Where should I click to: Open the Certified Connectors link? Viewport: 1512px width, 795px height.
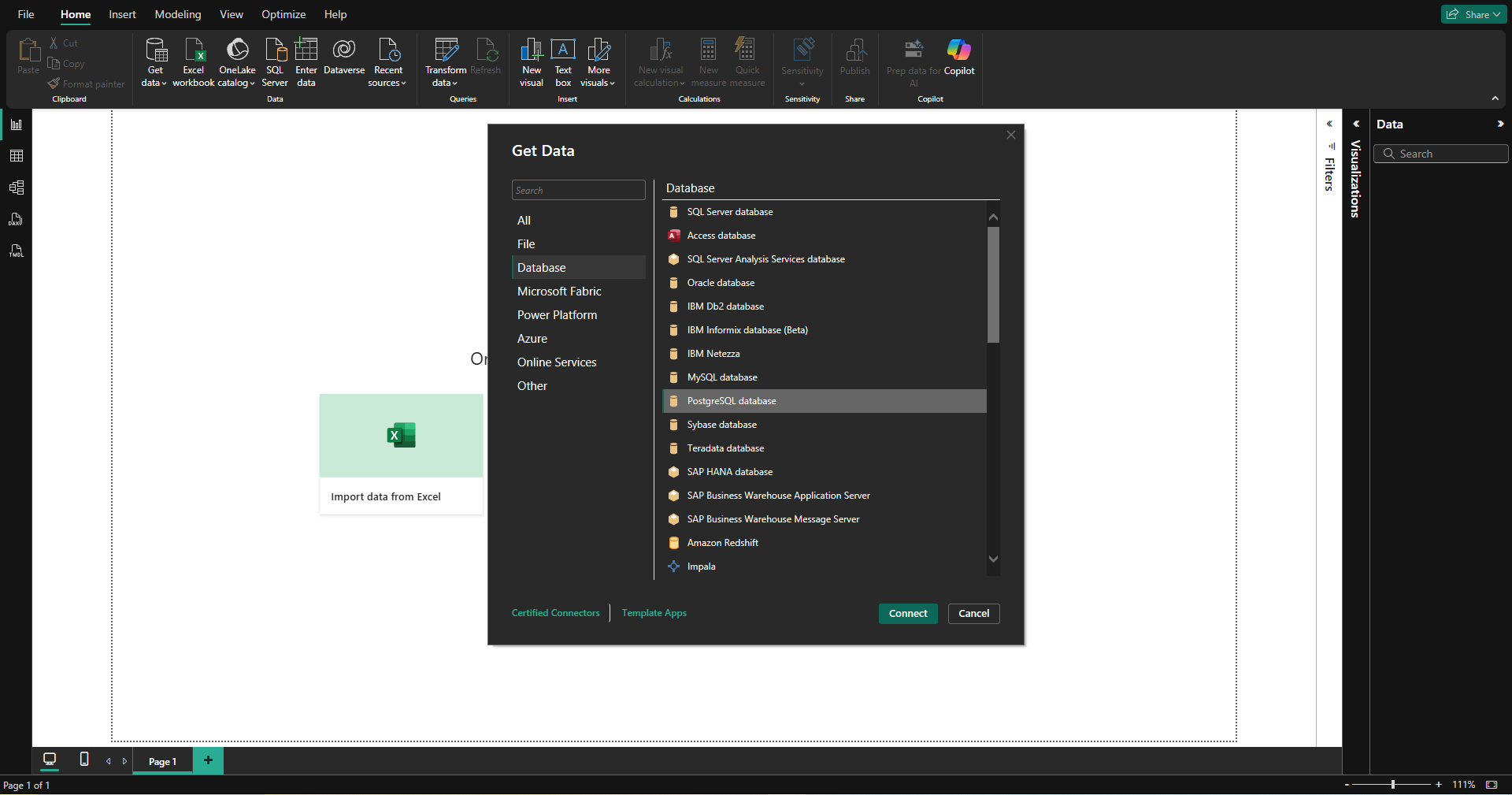point(556,613)
